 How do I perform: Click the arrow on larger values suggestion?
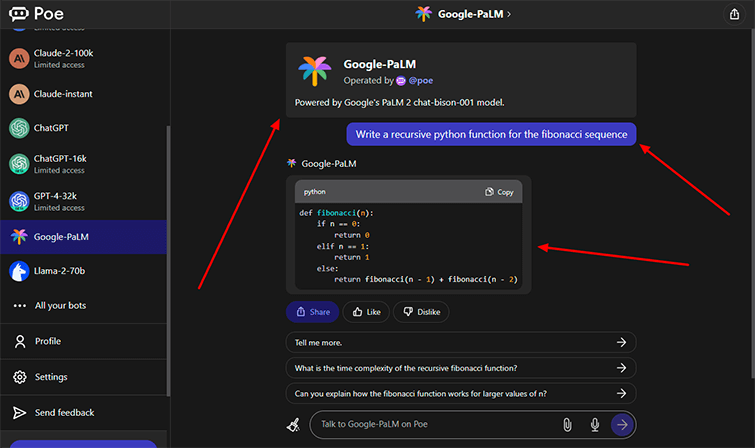621,394
